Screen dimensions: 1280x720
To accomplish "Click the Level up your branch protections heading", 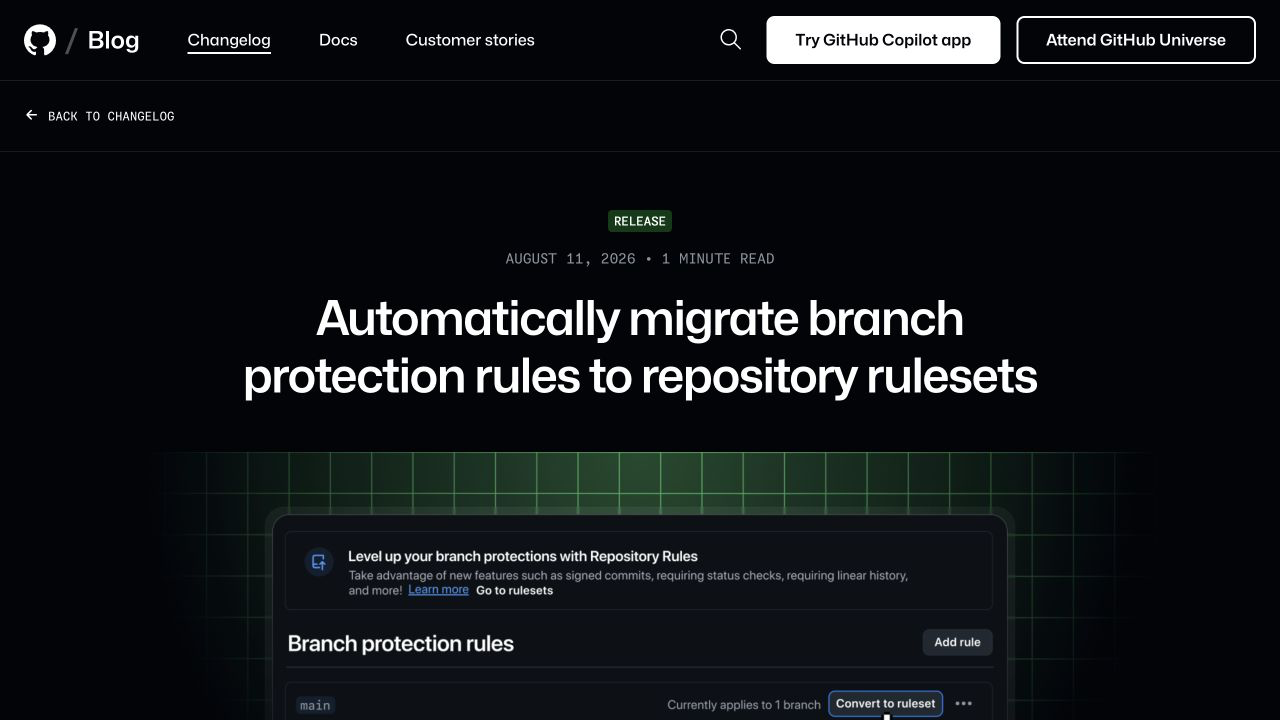I will (x=523, y=556).
